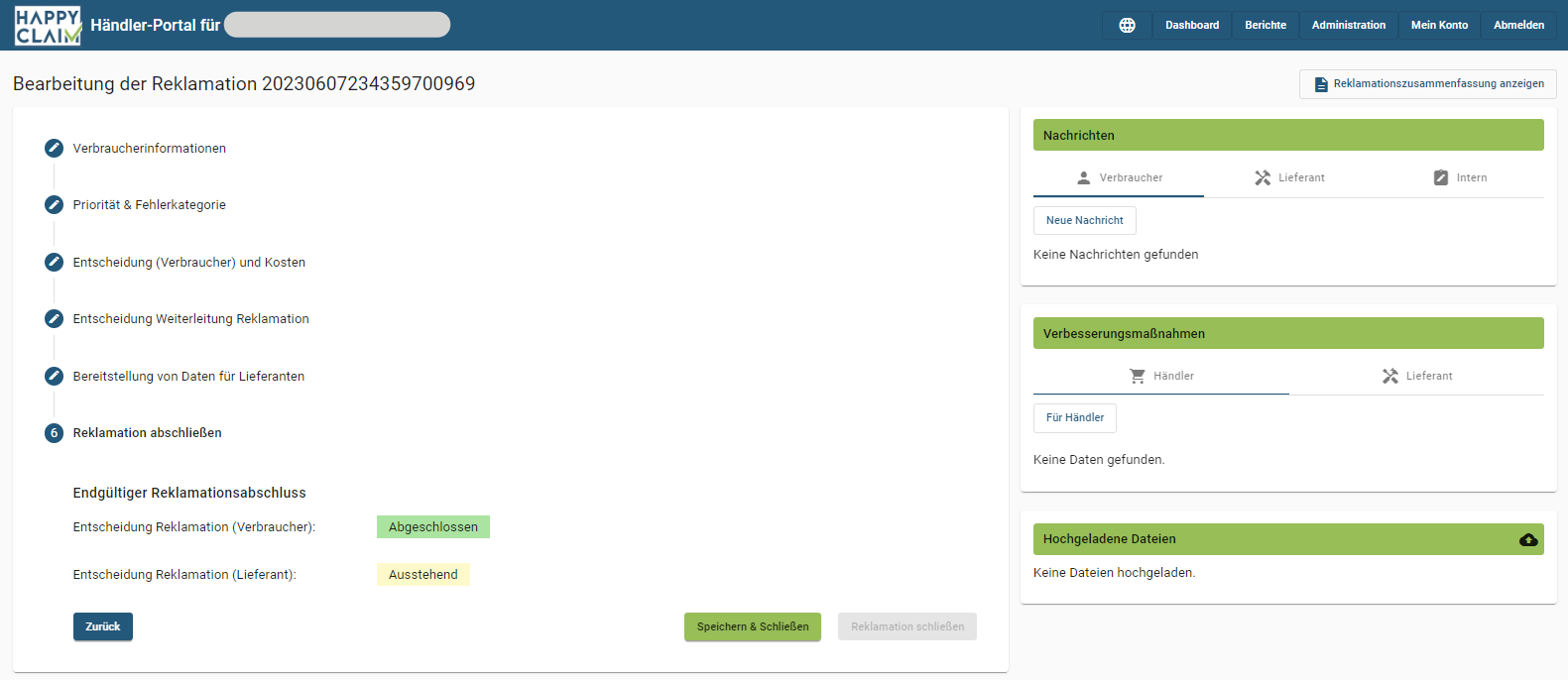This screenshot has width=1568, height=680.
Task: Click the cloud upload icon
Action: point(1528,539)
